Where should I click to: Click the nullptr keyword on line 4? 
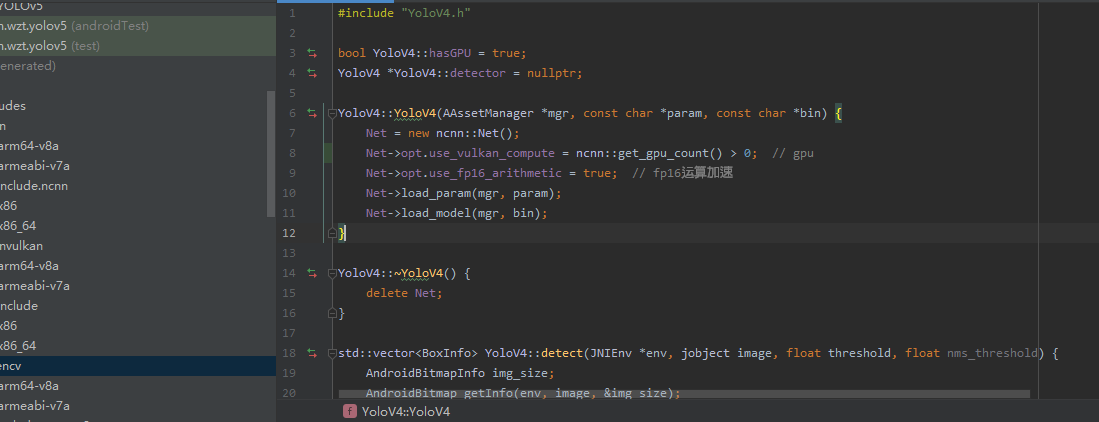552,73
